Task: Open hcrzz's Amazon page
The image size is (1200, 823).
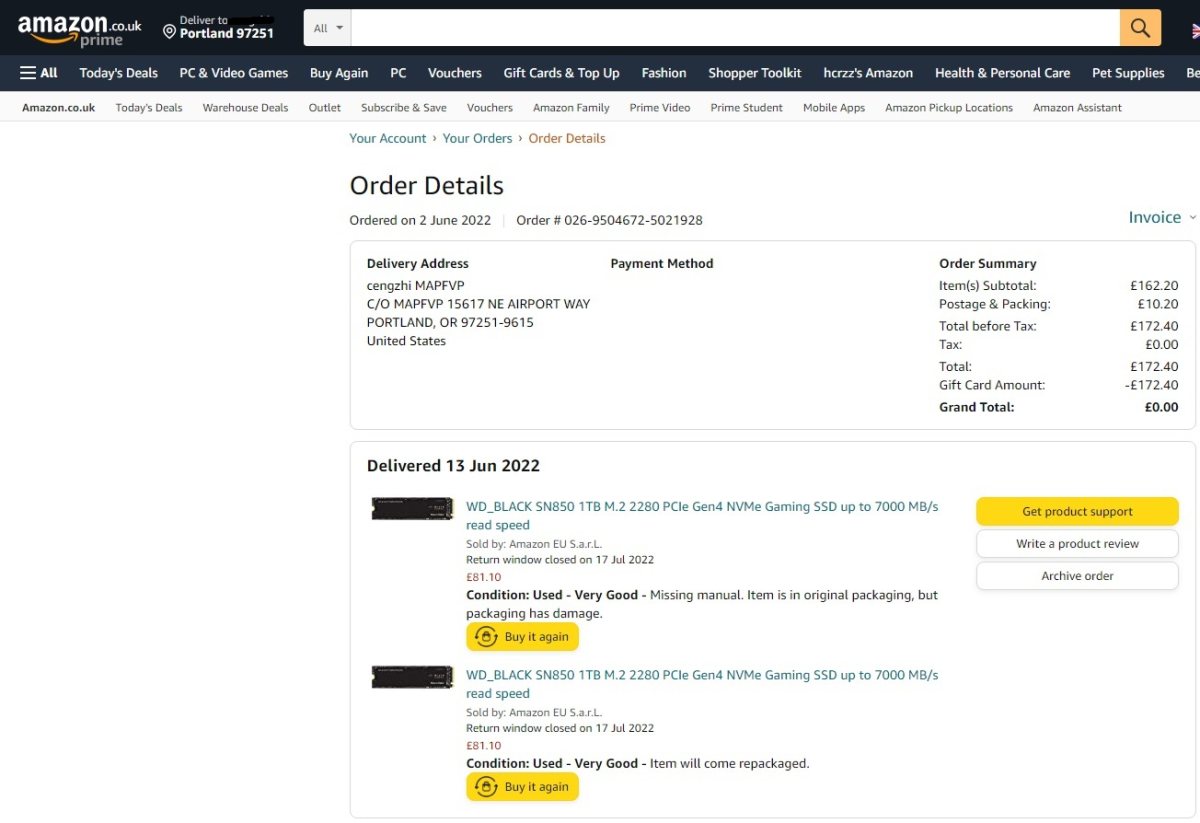Action: tap(868, 73)
